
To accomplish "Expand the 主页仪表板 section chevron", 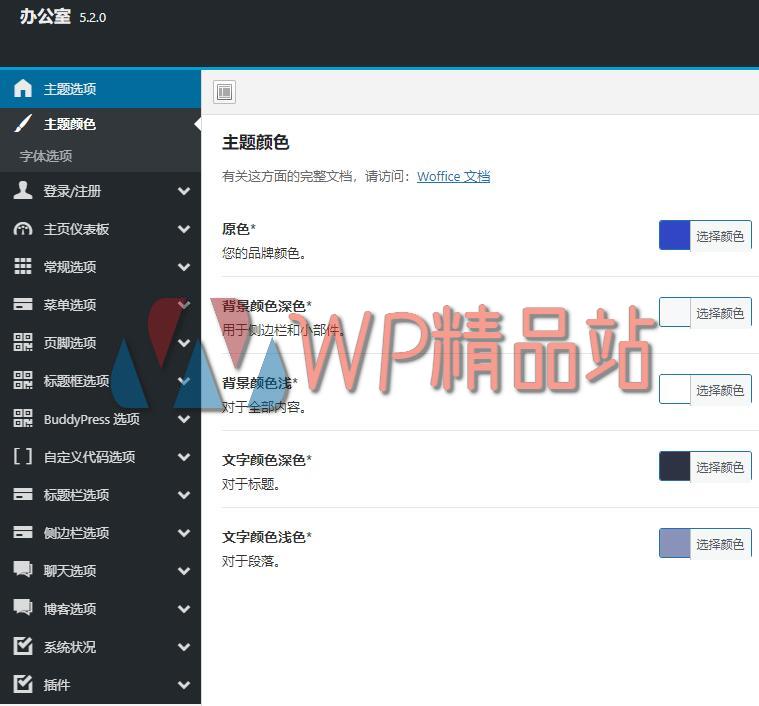I will click(184, 229).
